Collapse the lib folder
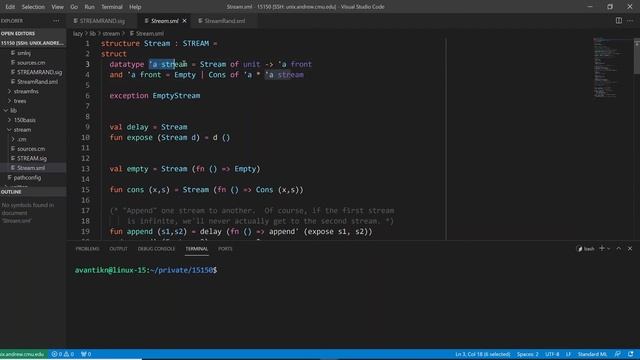Image resolution: width=640 pixels, height=360 pixels. coord(13,111)
